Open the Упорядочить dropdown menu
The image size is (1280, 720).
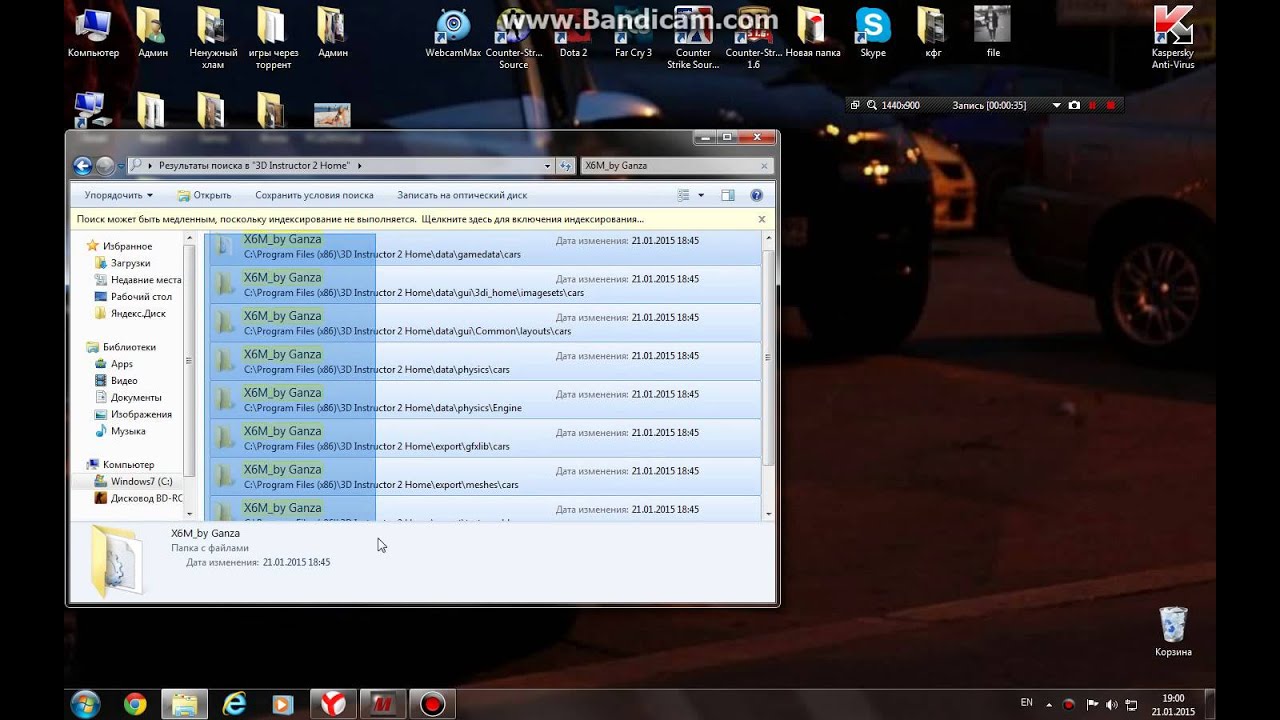click(118, 195)
